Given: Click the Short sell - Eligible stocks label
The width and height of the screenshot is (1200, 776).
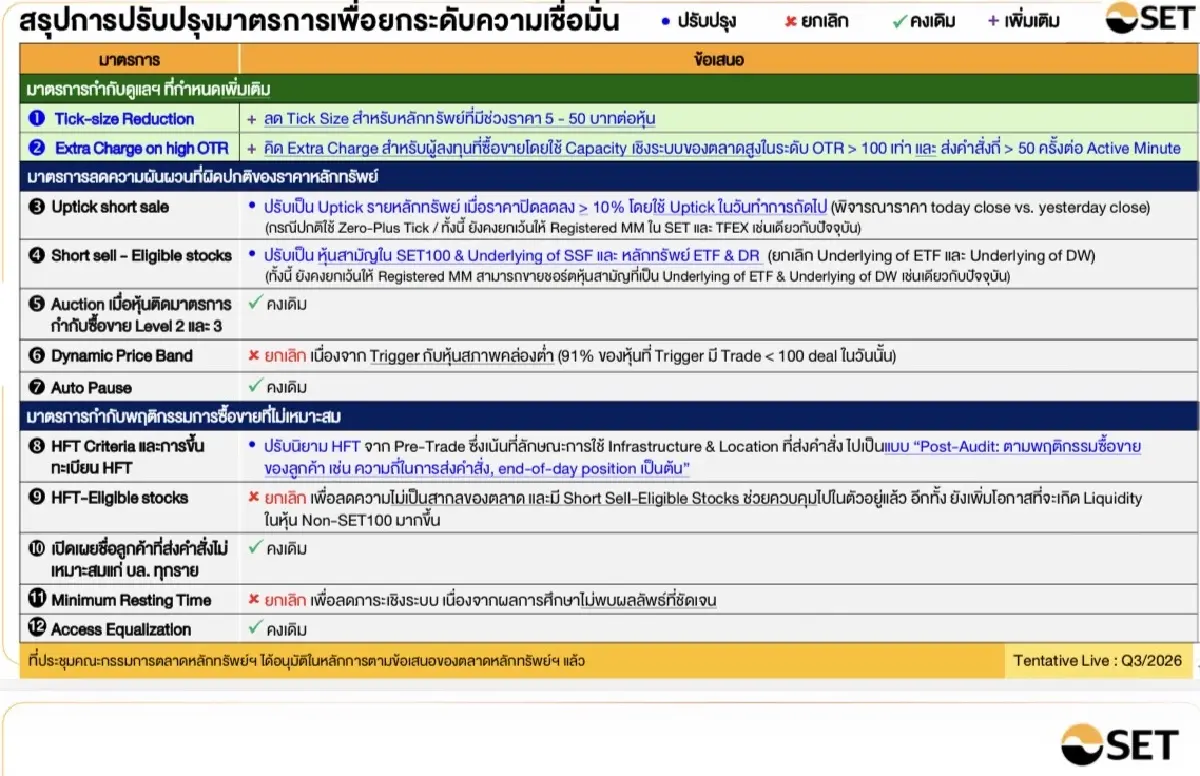Looking at the screenshot, I should pyautogui.click(x=142, y=255).
